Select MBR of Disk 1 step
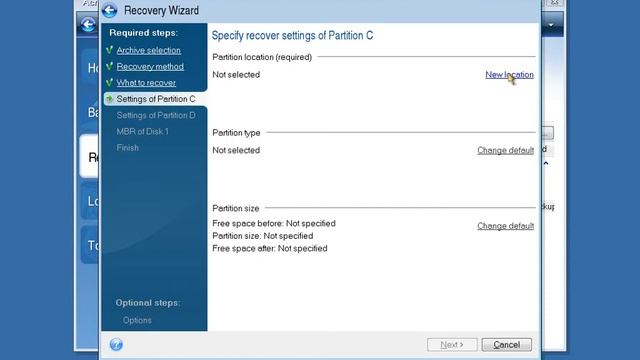The height and width of the screenshot is (360, 640). pyautogui.click(x=142, y=132)
